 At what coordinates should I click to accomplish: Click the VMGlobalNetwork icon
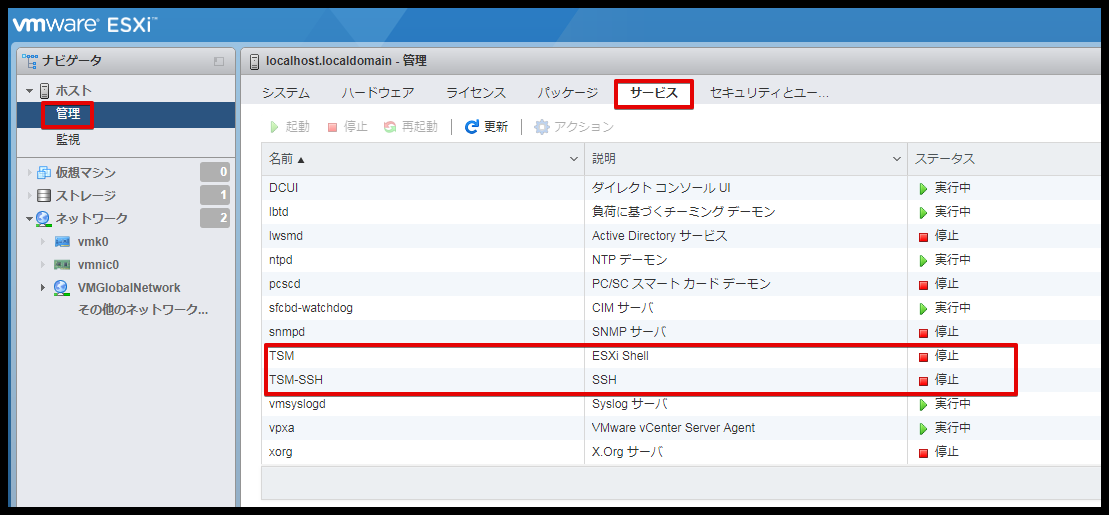[62, 288]
